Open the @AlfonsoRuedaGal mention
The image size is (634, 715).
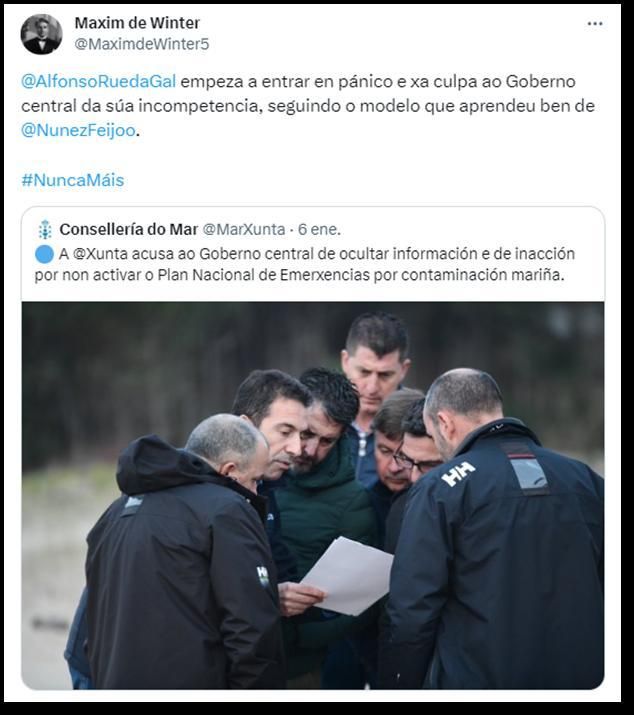[98, 81]
